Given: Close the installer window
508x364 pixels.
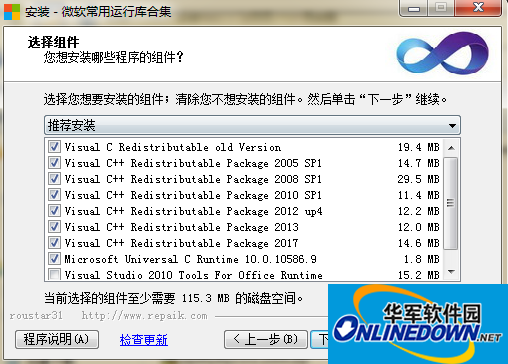Looking at the screenshot, I should coord(478,8).
